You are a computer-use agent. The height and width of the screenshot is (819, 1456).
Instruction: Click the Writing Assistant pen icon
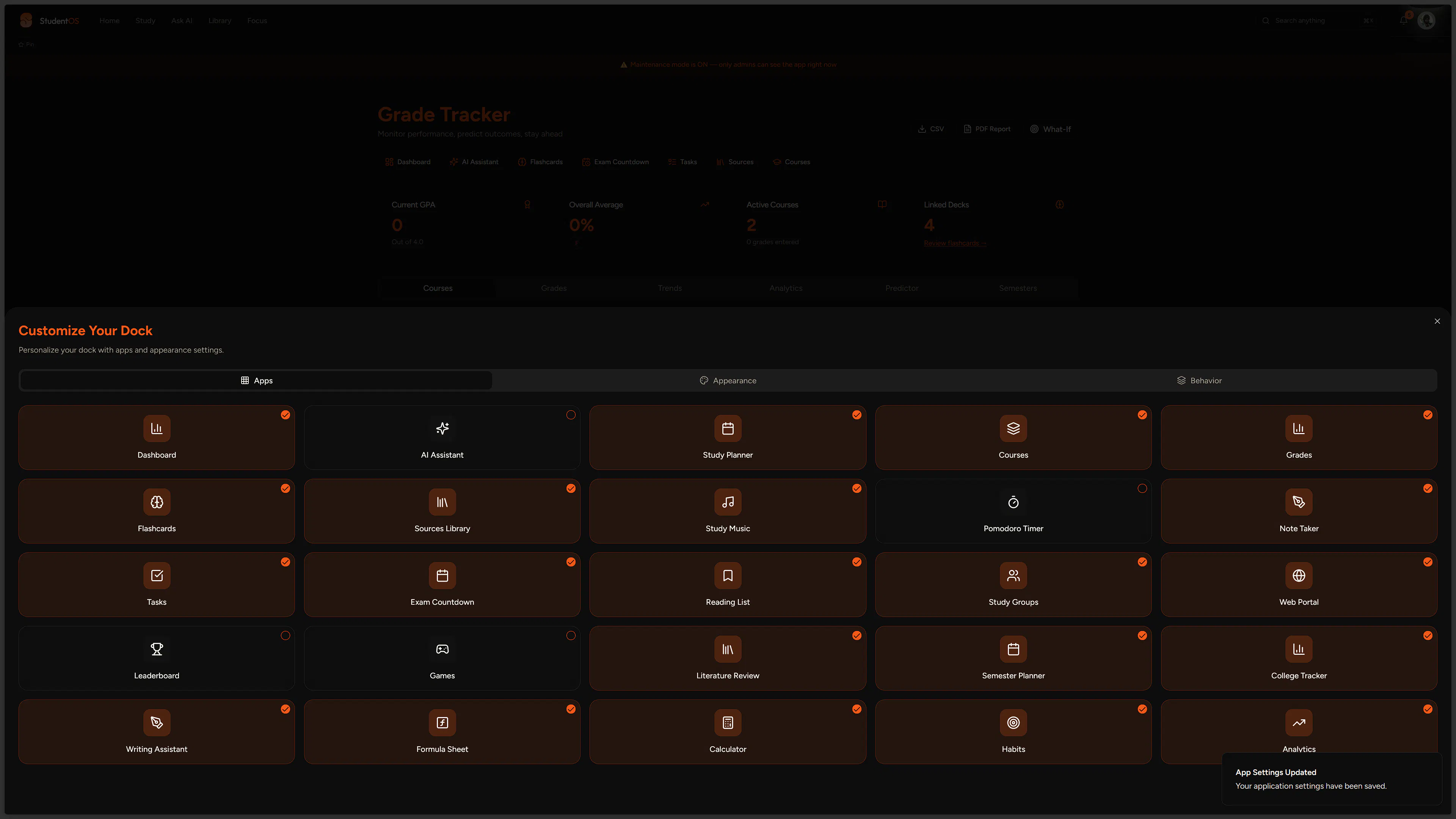click(157, 722)
